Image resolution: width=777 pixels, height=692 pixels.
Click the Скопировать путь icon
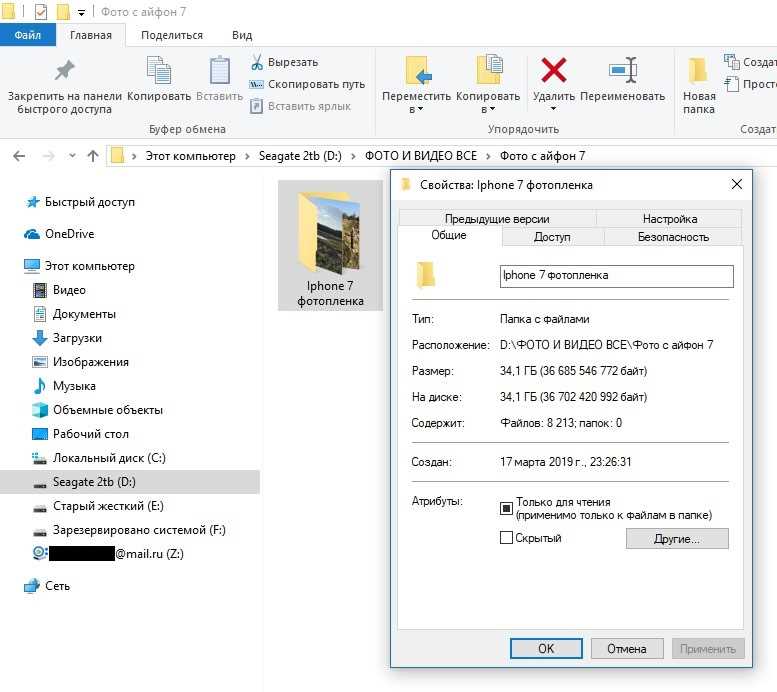coord(257,84)
